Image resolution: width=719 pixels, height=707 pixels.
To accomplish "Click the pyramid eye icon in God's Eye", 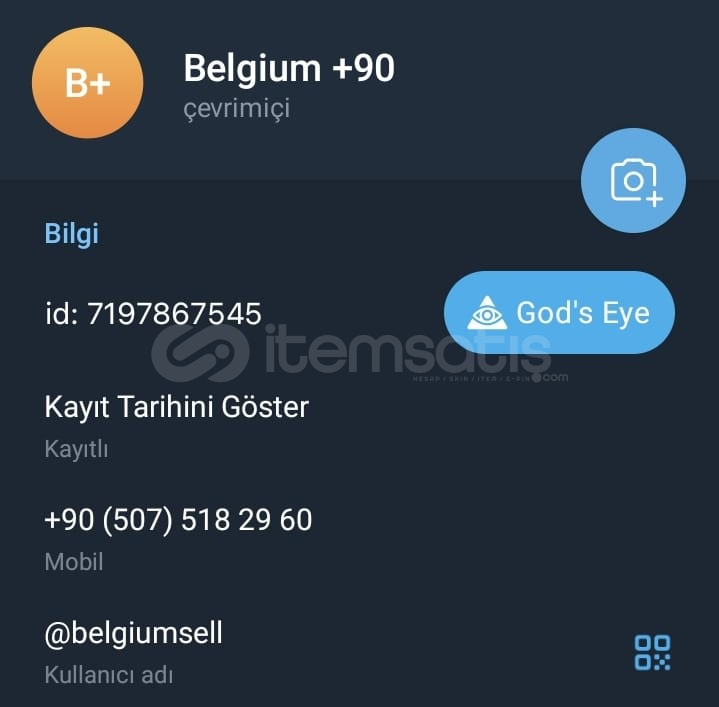I will pyautogui.click(x=487, y=313).
